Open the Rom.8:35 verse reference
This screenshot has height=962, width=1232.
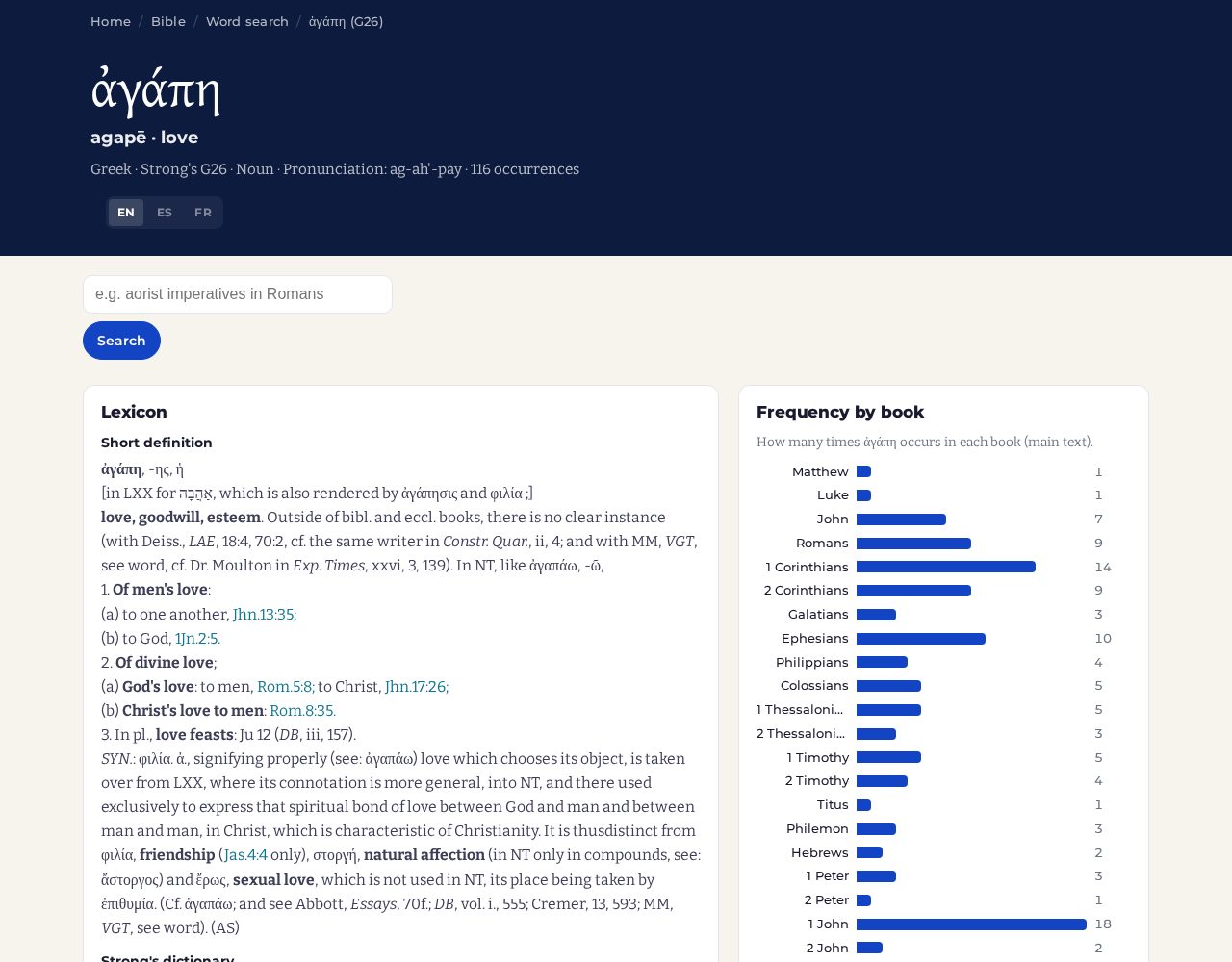click(x=302, y=710)
